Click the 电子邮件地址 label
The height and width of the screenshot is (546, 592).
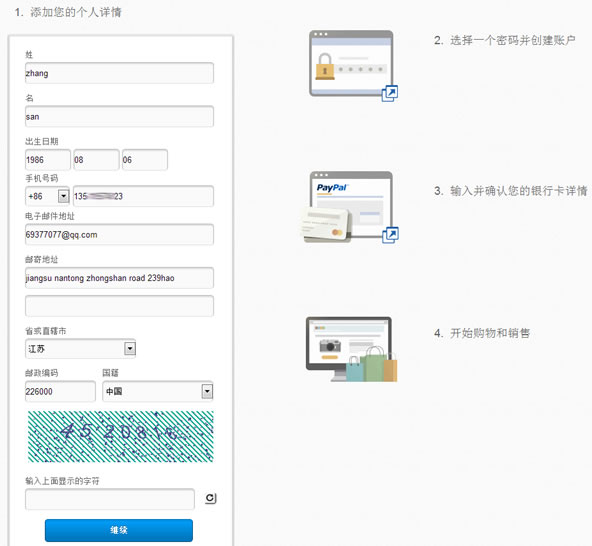click(50, 216)
